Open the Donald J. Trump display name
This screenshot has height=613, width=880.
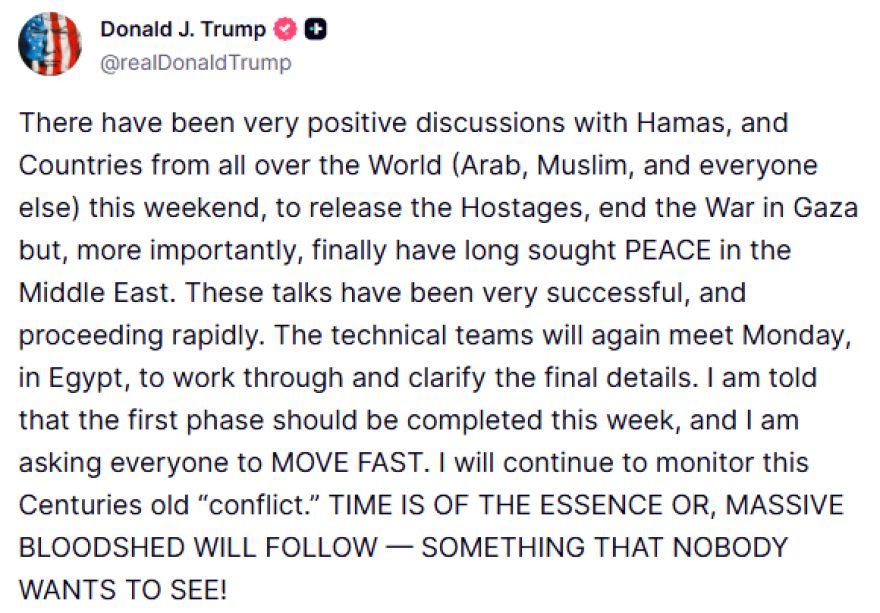tap(183, 30)
